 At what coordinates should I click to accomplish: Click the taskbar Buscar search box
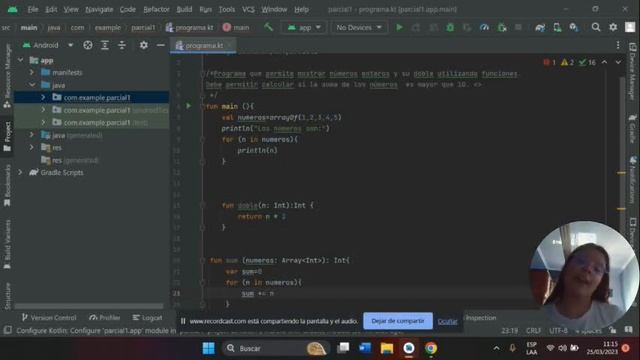[x=276, y=348]
